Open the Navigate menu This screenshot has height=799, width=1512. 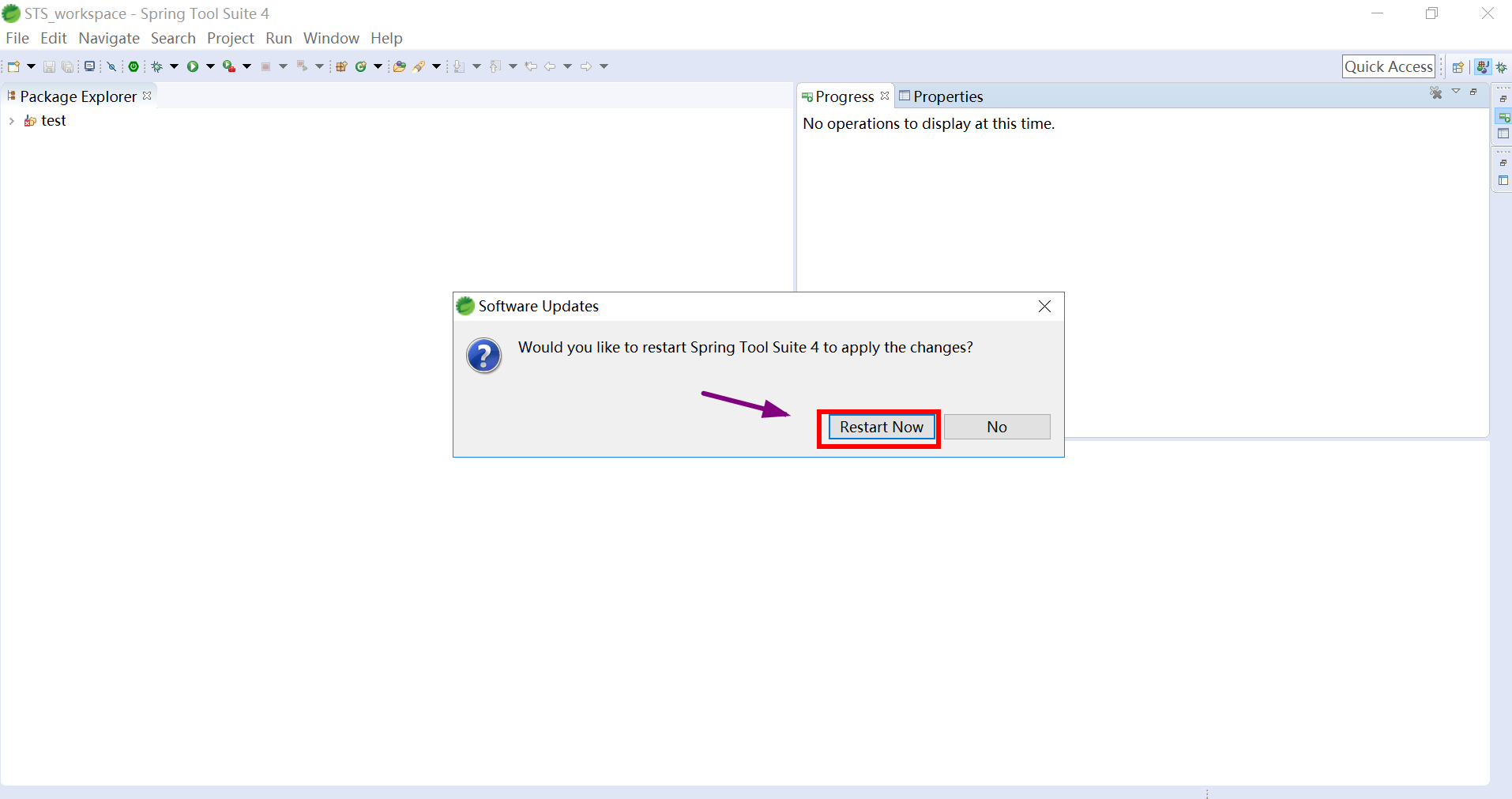pos(109,38)
